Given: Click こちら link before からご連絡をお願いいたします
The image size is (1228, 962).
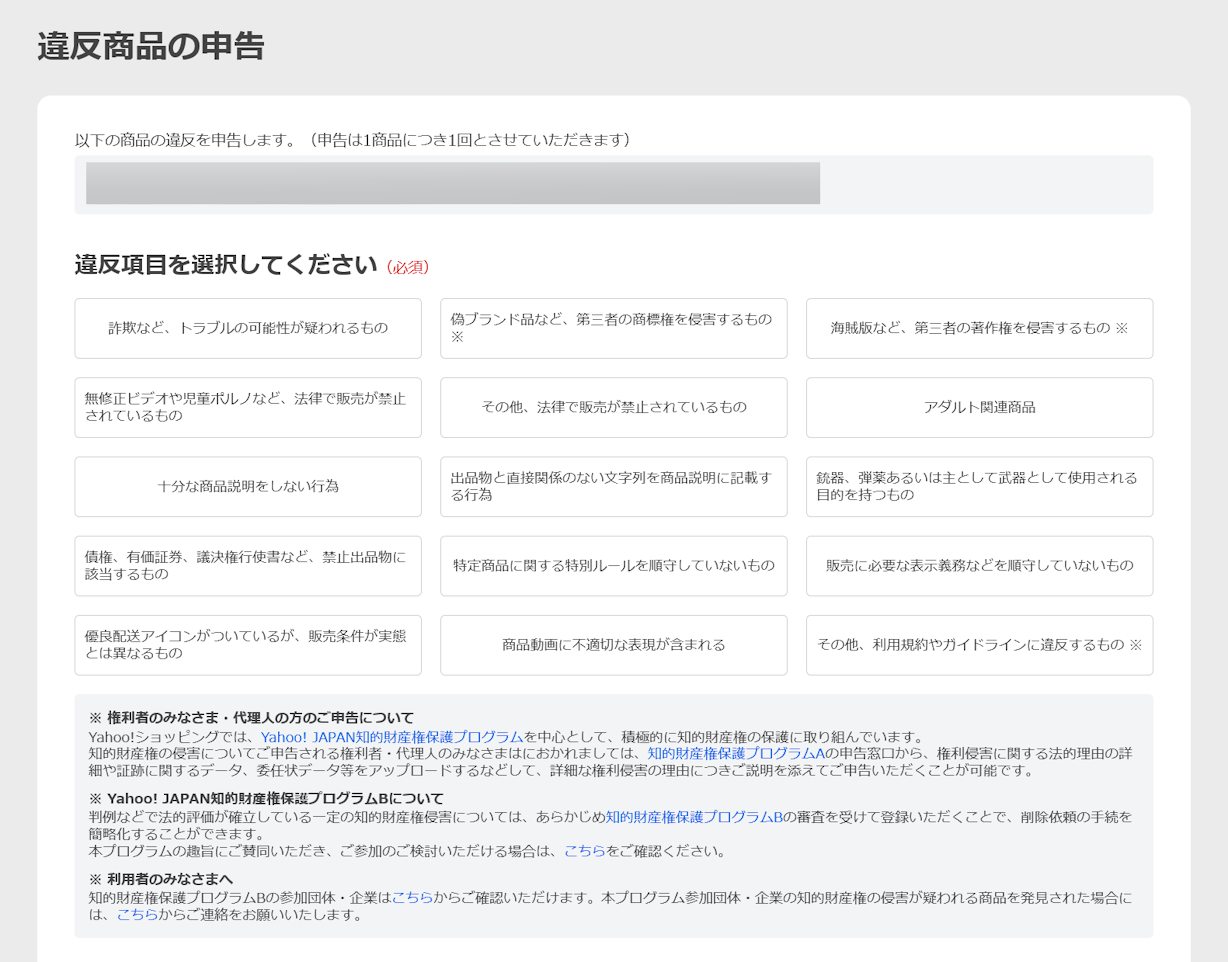Looking at the screenshot, I should [x=137, y=914].
